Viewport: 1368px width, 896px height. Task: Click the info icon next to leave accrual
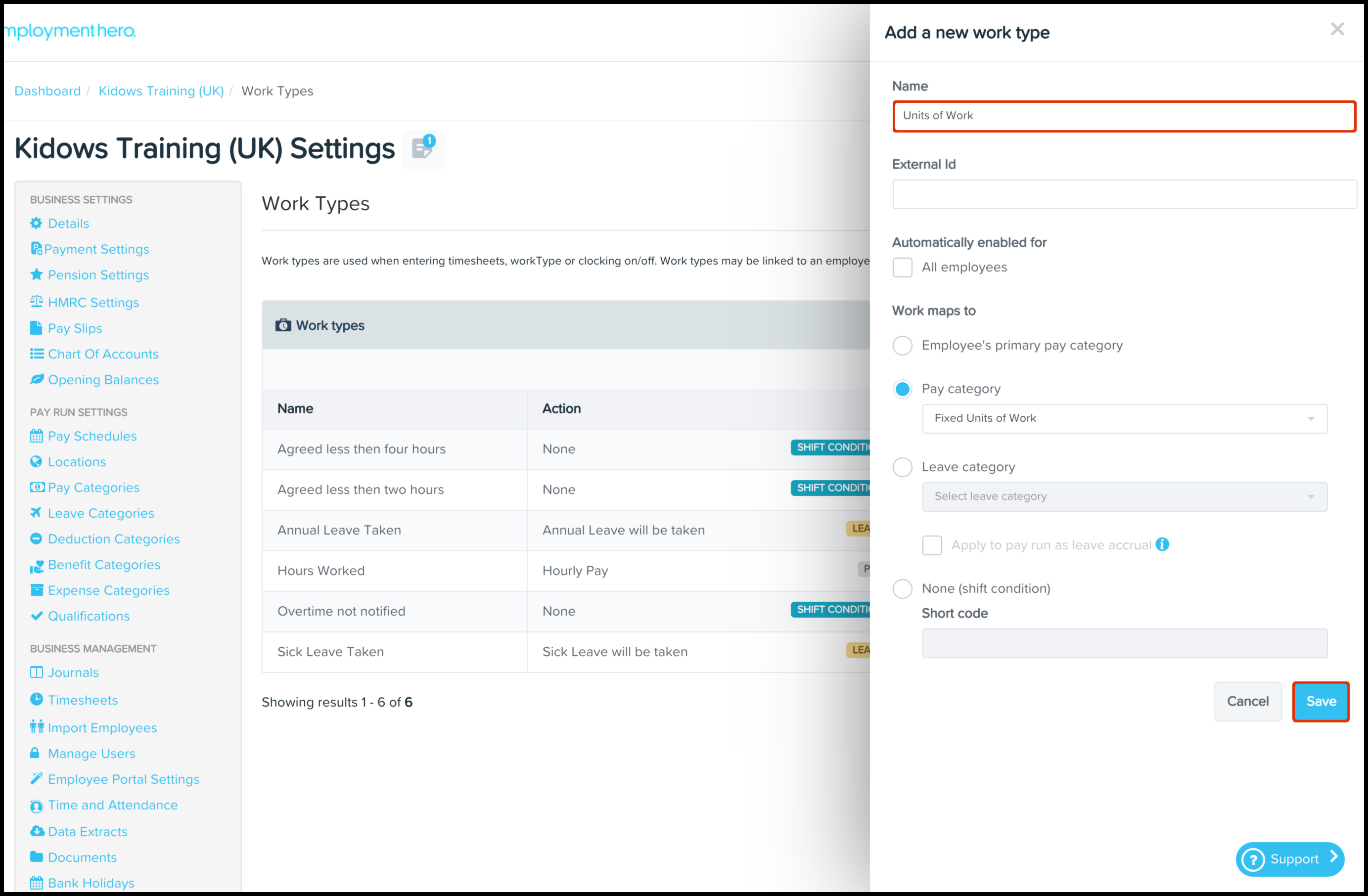(x=1162, y=544)
